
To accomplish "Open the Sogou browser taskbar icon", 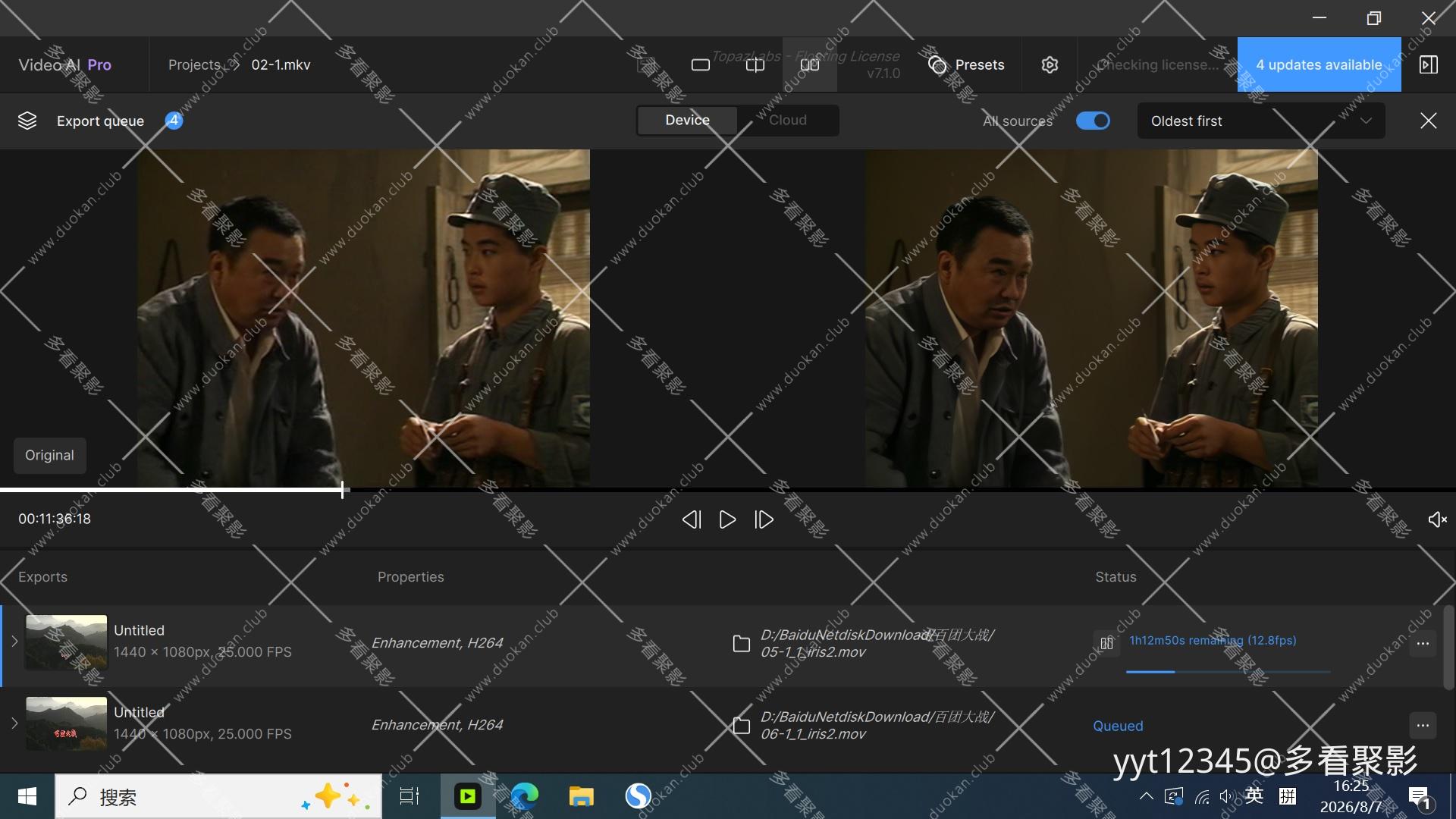I will coord(639,796).
